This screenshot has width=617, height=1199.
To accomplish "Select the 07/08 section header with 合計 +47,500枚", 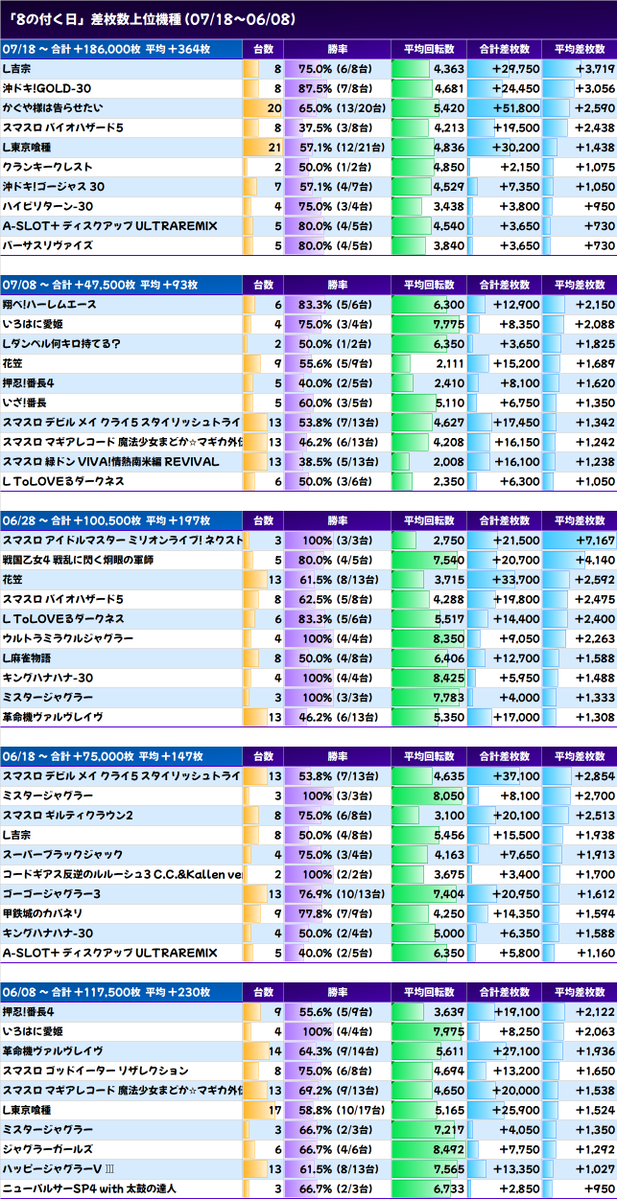I will click(x=122, y=284).
